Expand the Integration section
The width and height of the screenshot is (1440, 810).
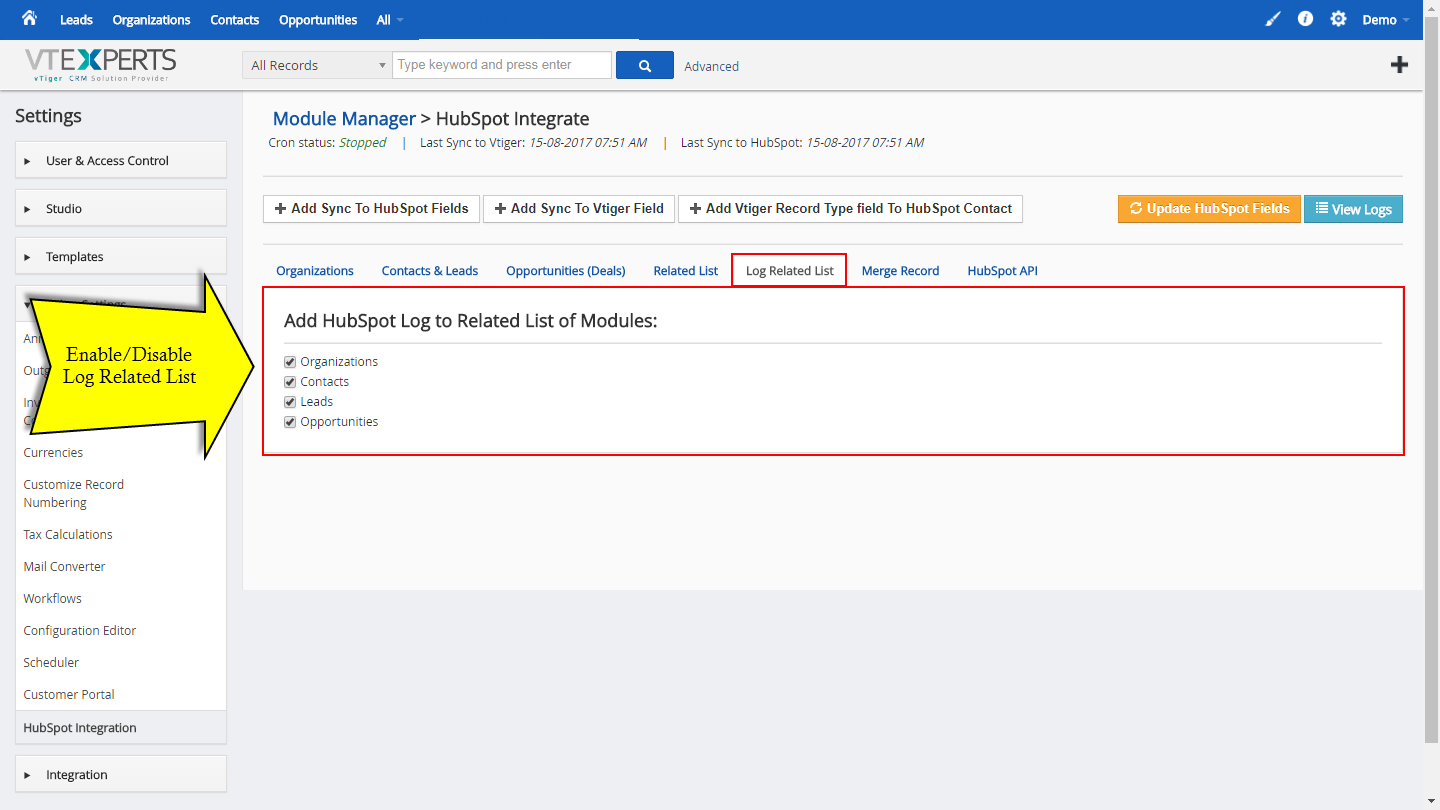tap(121, 774)
